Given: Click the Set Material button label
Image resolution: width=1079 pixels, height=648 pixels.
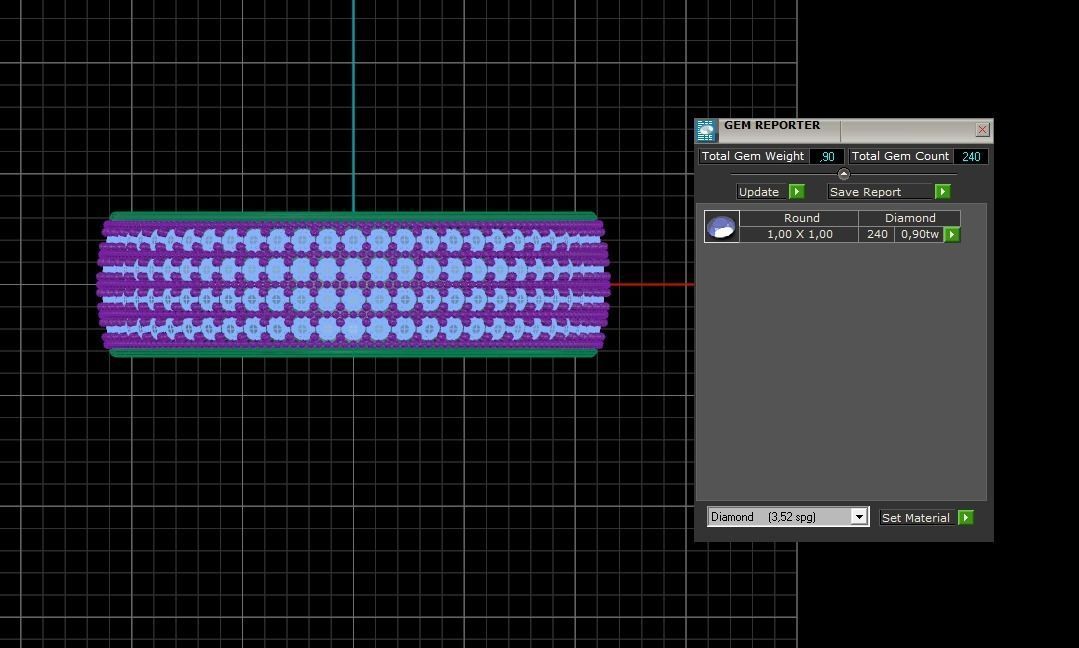Looking at the screenshot, I should 916,518.
